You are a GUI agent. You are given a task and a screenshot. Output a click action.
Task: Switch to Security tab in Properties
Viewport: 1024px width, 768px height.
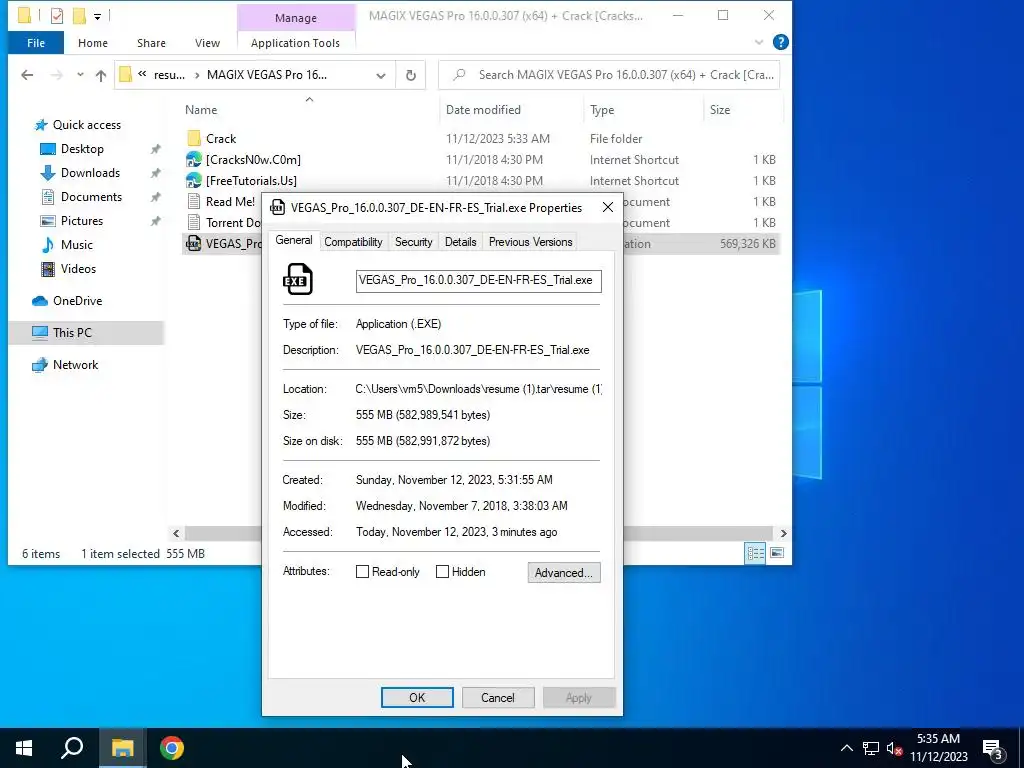(x=413, y=242)
